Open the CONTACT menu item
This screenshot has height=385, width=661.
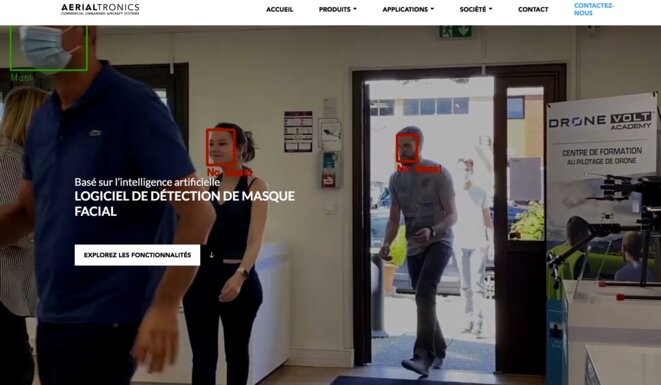(x=533, y=9)
